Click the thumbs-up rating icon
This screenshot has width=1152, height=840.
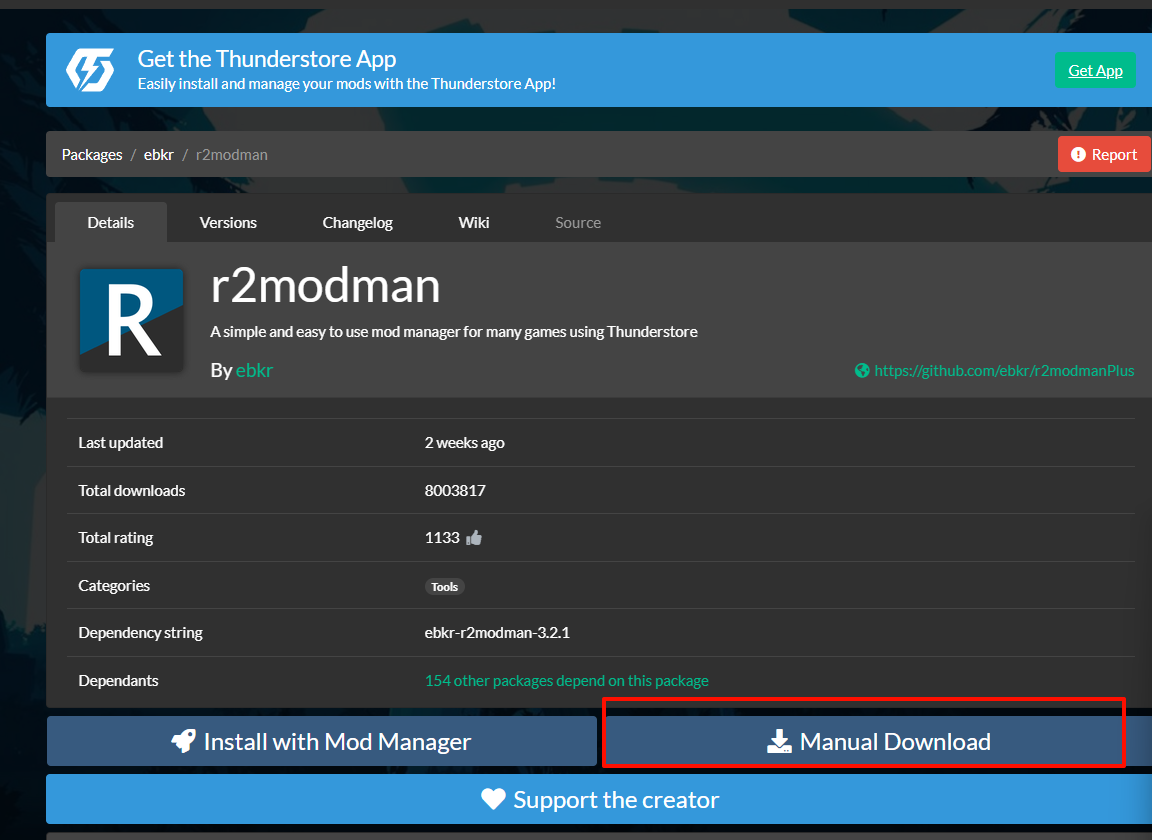[x=474, y=538]
